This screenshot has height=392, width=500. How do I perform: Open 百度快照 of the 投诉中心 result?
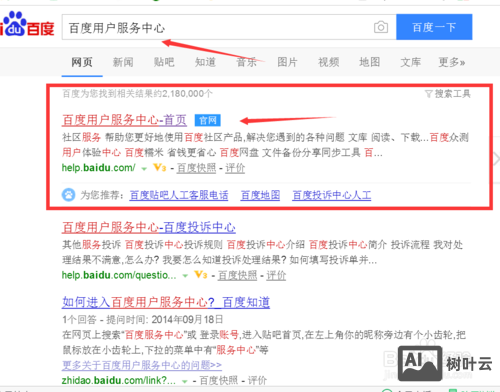[238, 275]
